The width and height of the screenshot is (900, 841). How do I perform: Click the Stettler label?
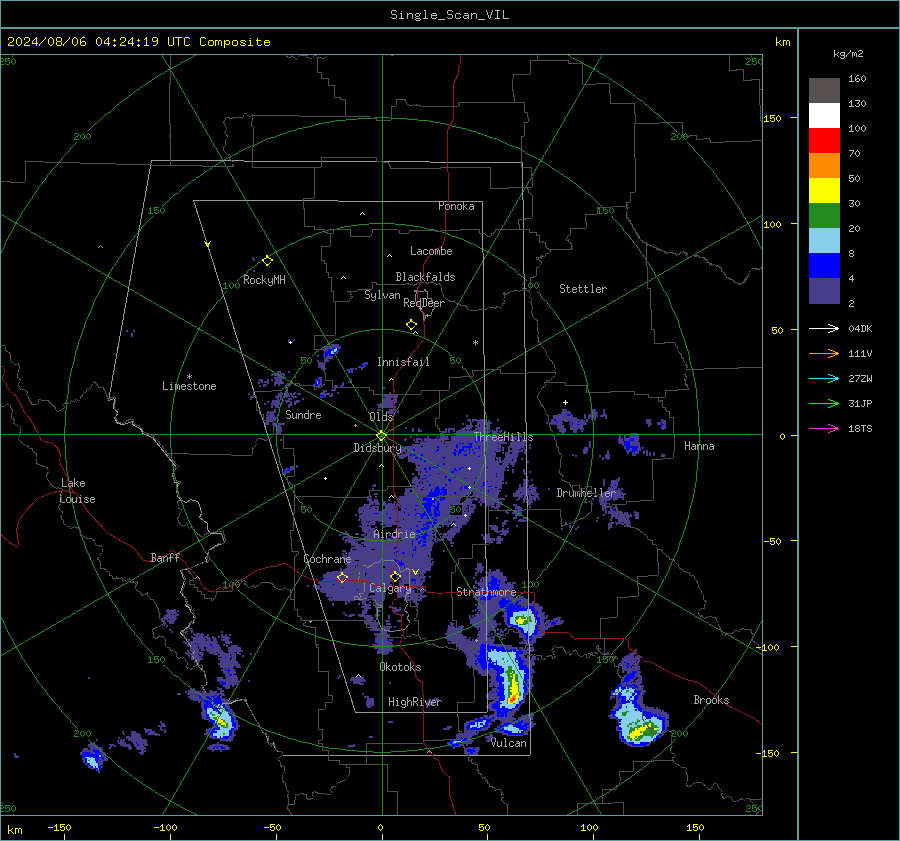(x=583, y=289)
